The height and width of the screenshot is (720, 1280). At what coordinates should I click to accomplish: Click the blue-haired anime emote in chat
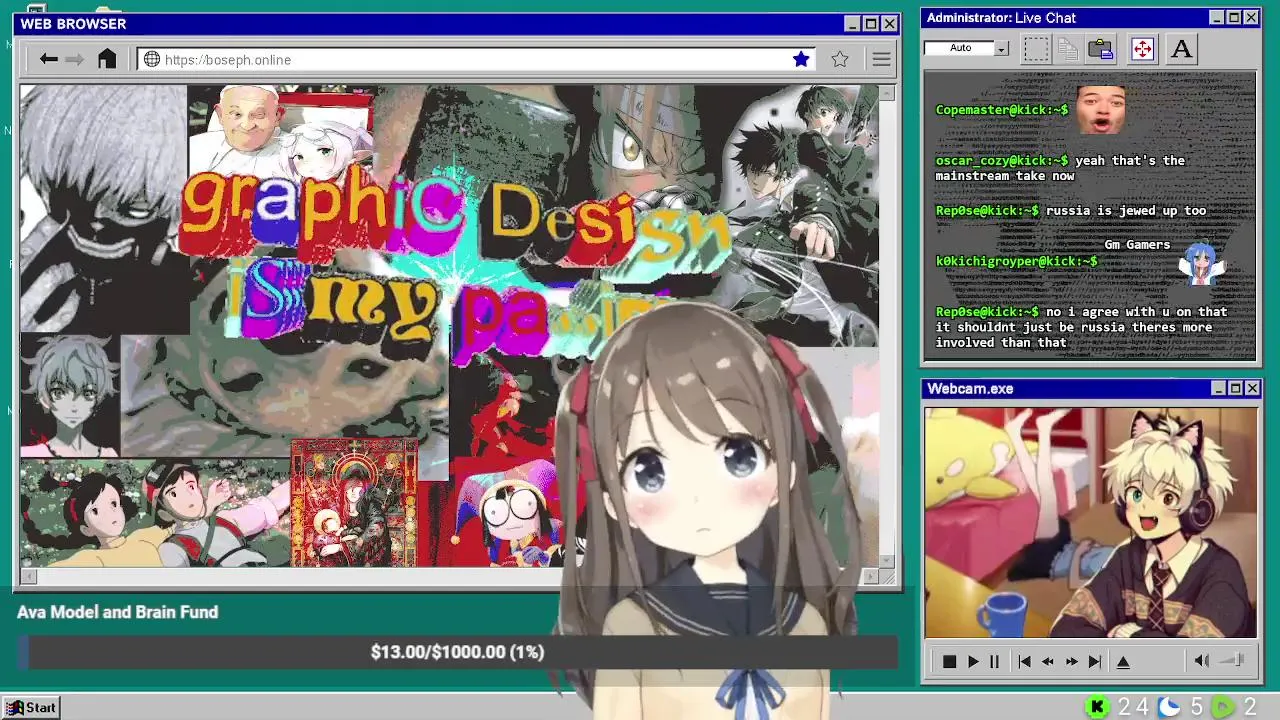(x=1201, y=262)
